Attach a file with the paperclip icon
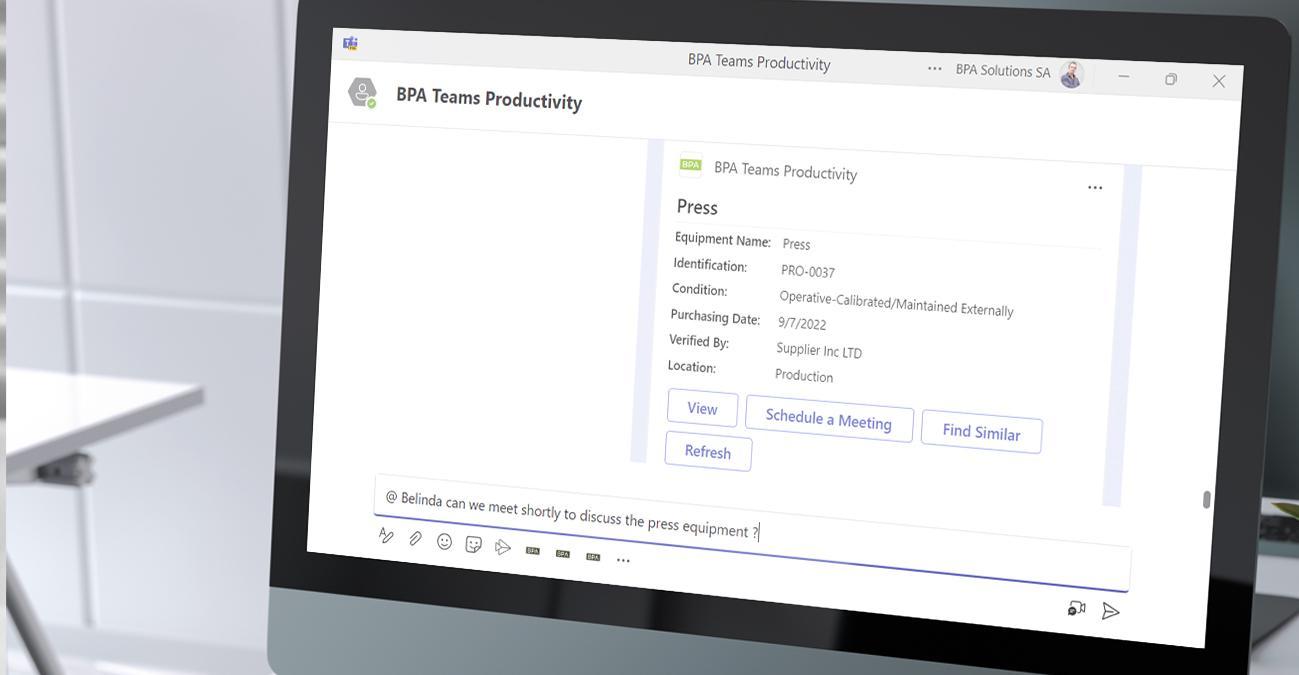 point(415,539)
